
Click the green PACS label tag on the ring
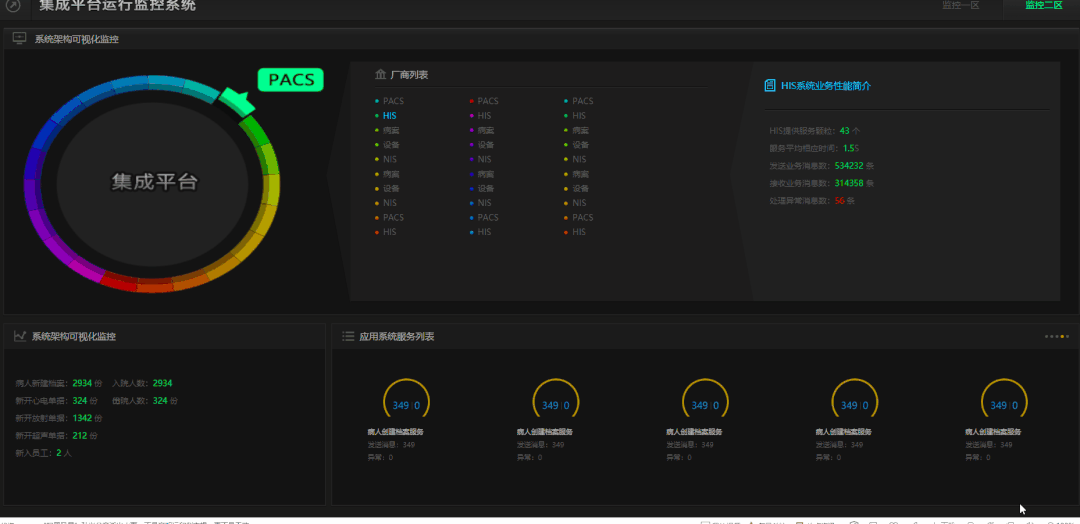coord(291,80)
